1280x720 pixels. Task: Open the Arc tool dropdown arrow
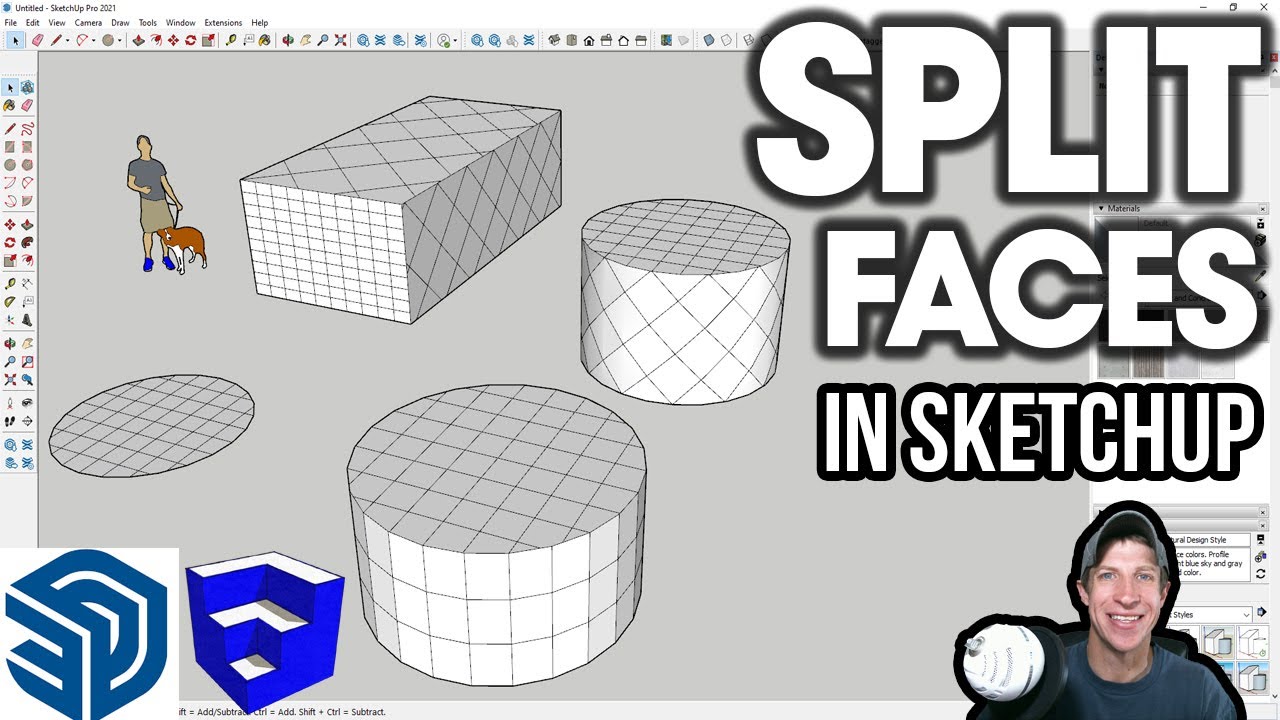(93, 40)
